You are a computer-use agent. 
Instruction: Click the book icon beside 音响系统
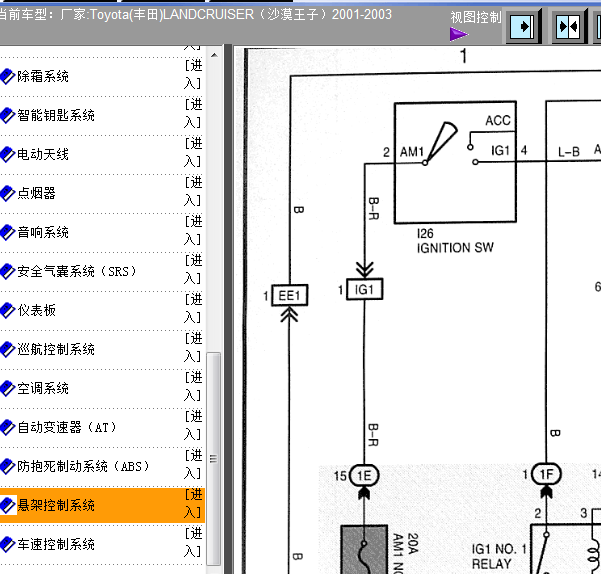(x=7, y=233)
